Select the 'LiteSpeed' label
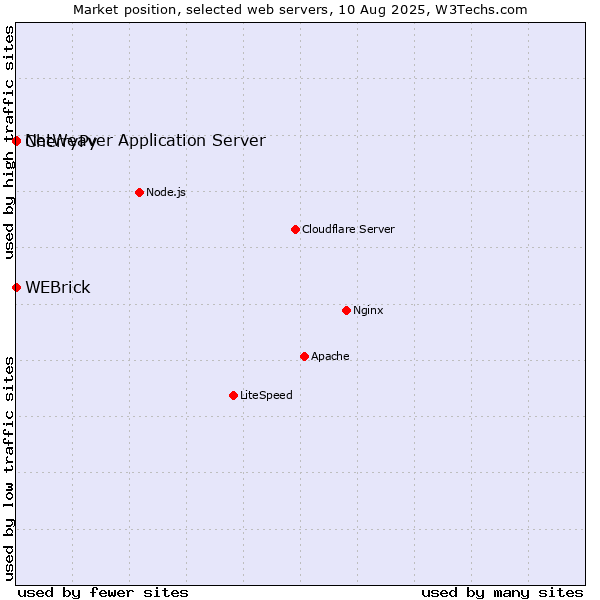This screenshot has width=600, height=600. [x=266, y=395]
